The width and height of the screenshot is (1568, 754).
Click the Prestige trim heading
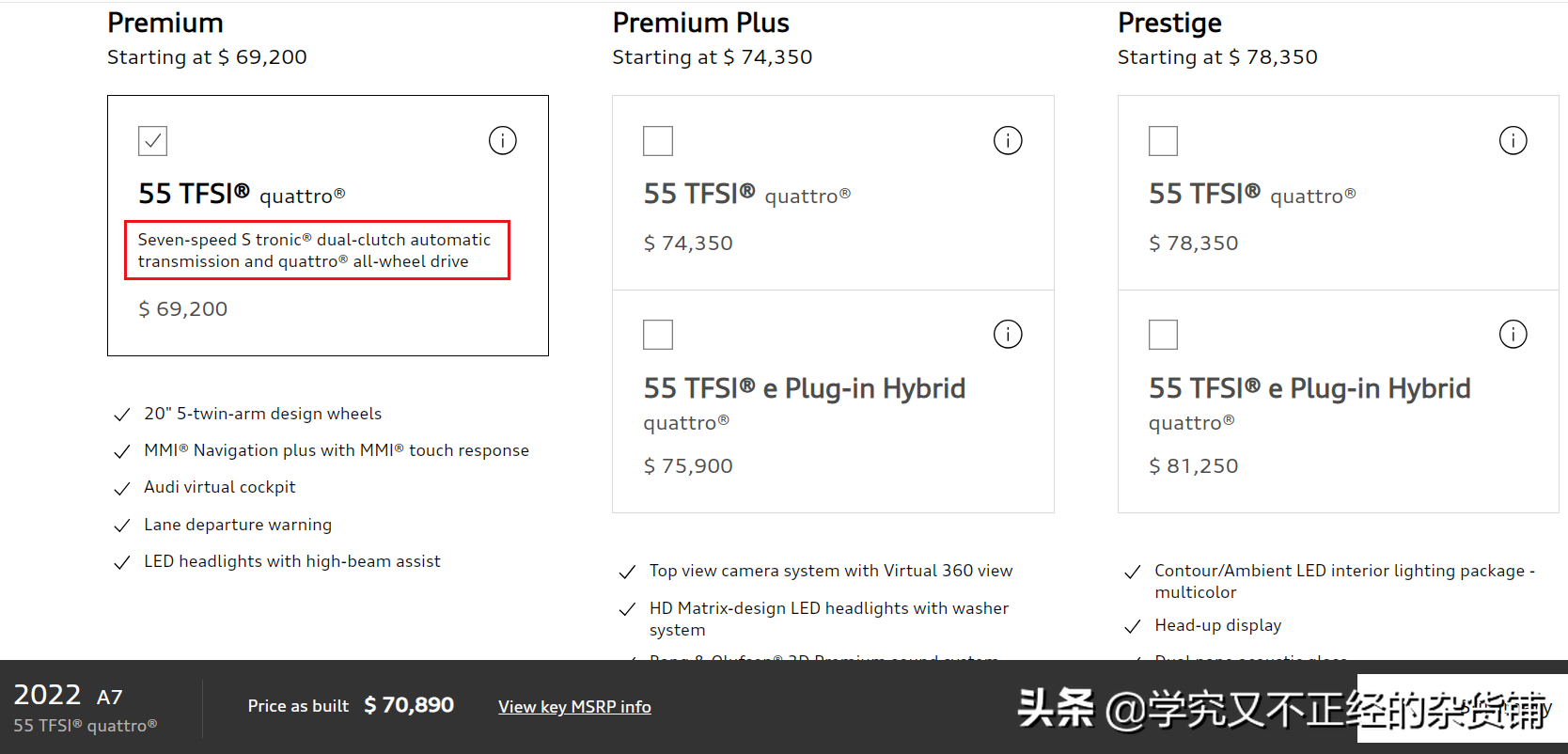(x=1169, y=23)
